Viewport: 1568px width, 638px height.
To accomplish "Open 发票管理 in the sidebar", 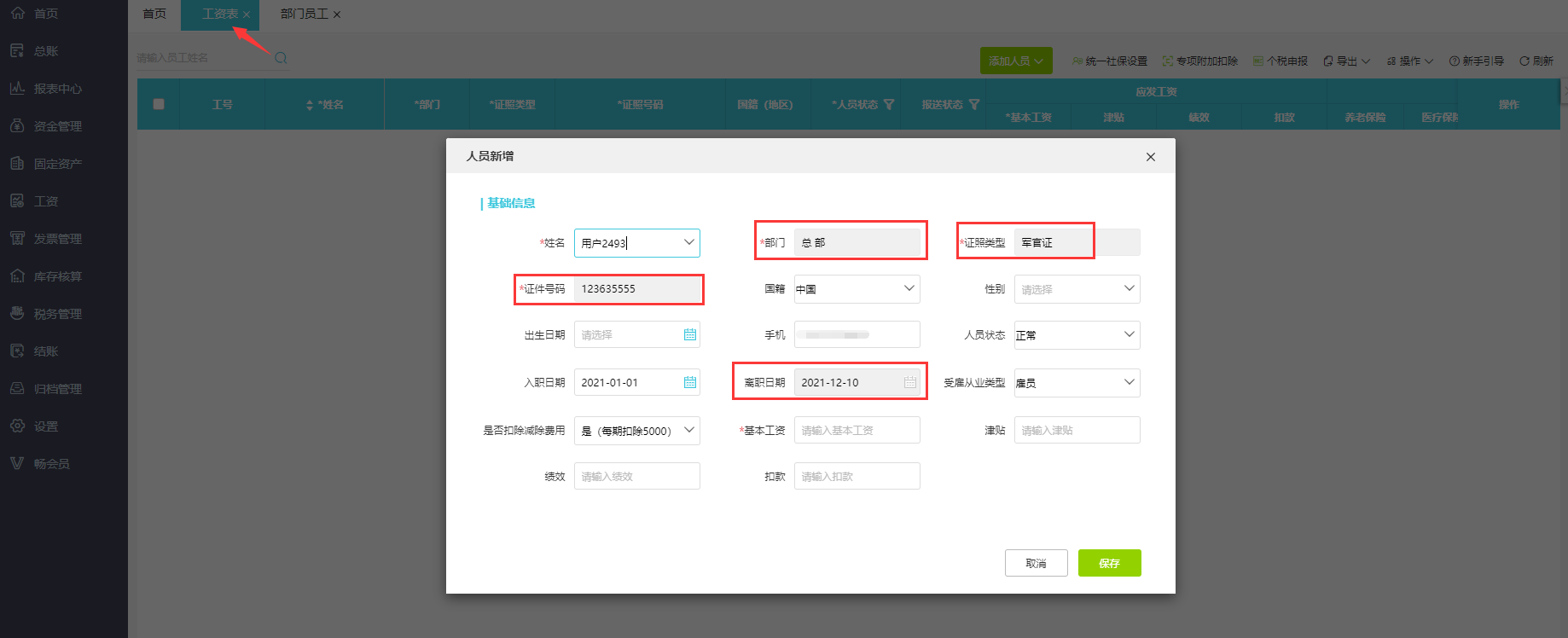I will [x=57, y=239].
